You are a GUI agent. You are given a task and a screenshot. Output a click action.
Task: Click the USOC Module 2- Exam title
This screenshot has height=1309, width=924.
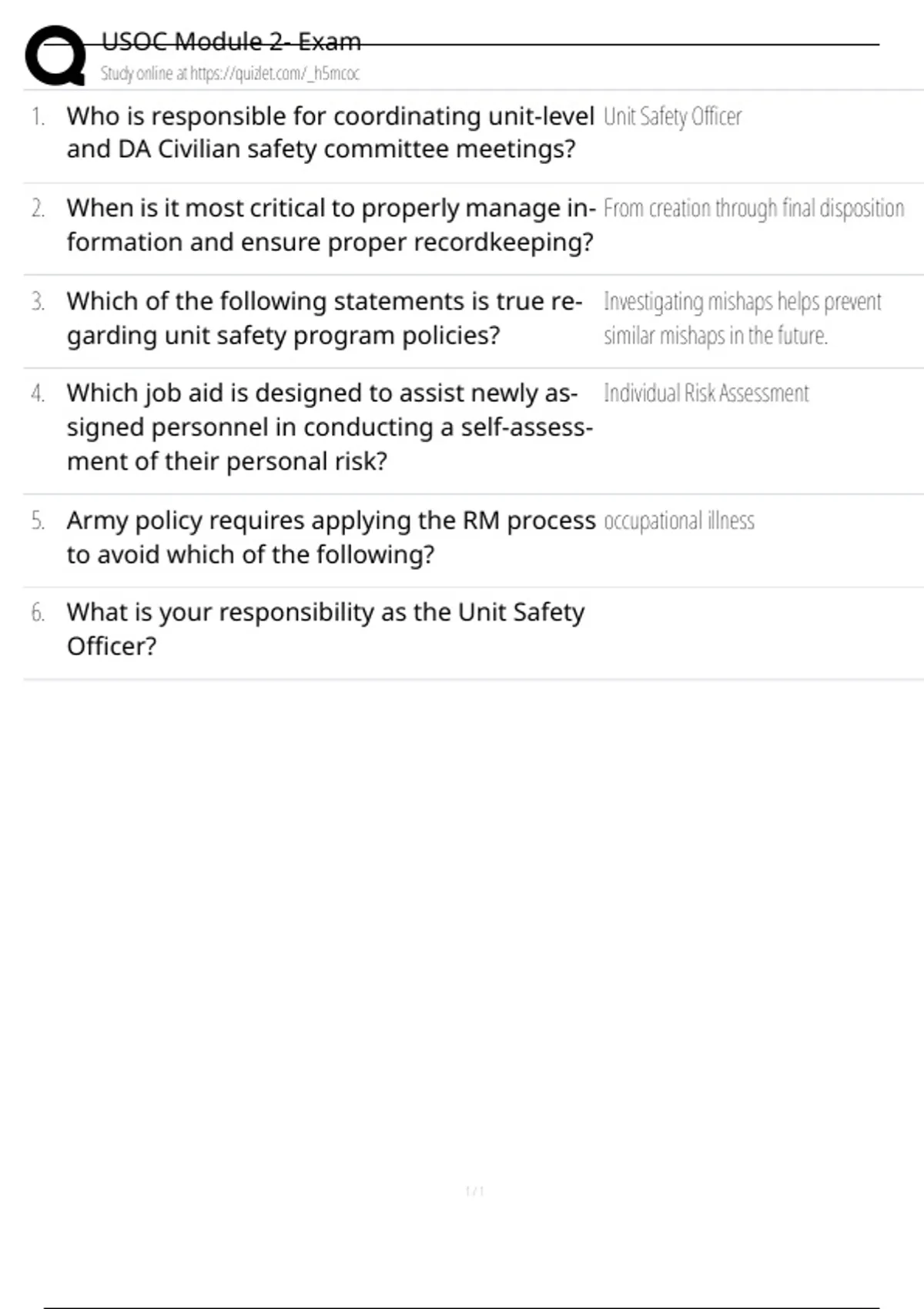(231, 42)
